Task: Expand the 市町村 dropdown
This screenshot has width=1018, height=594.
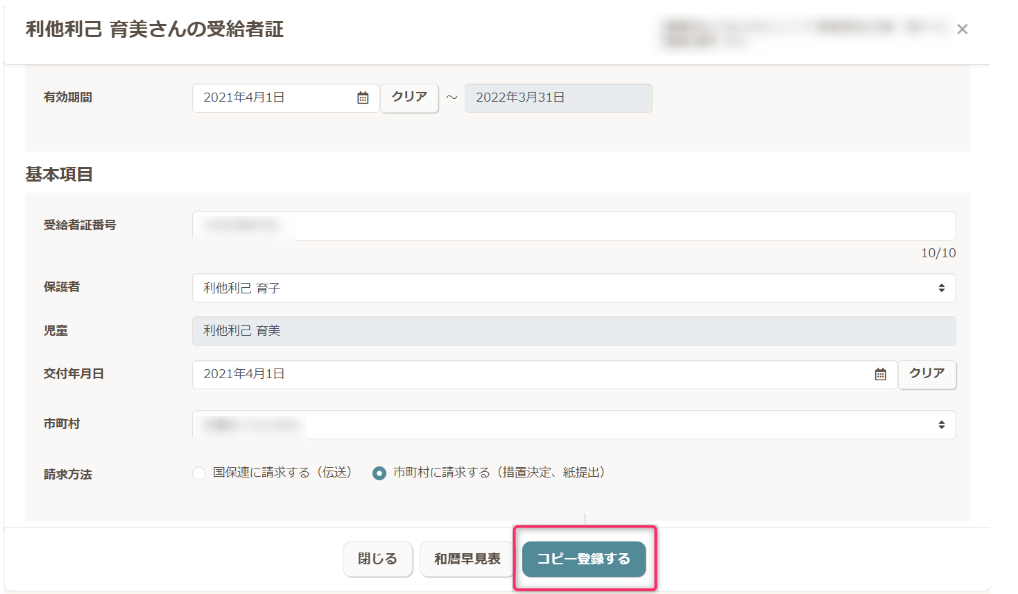Action: pyautogui.click(x=573, y=425)
